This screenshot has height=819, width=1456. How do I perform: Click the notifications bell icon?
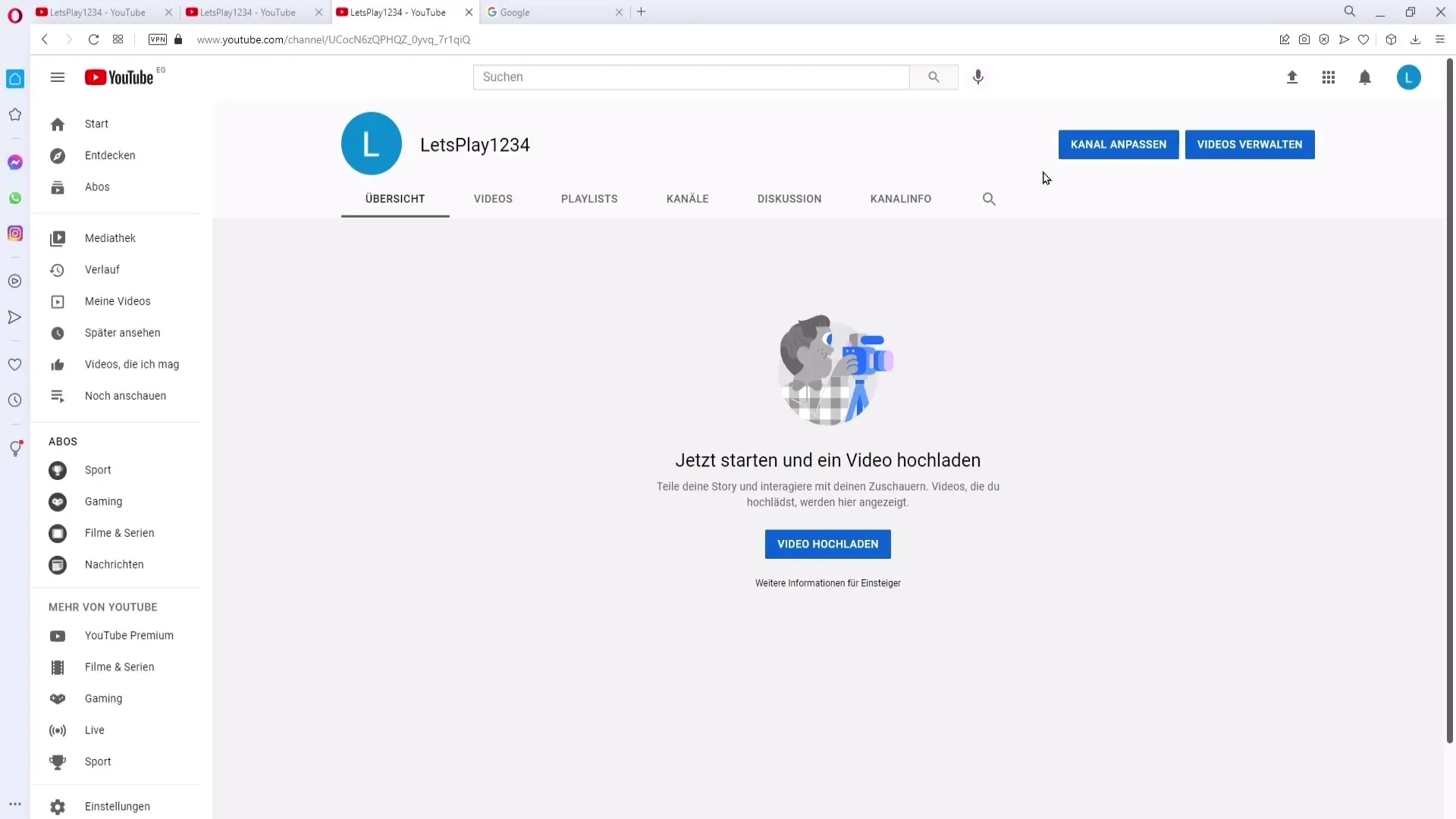[1365, 76]
